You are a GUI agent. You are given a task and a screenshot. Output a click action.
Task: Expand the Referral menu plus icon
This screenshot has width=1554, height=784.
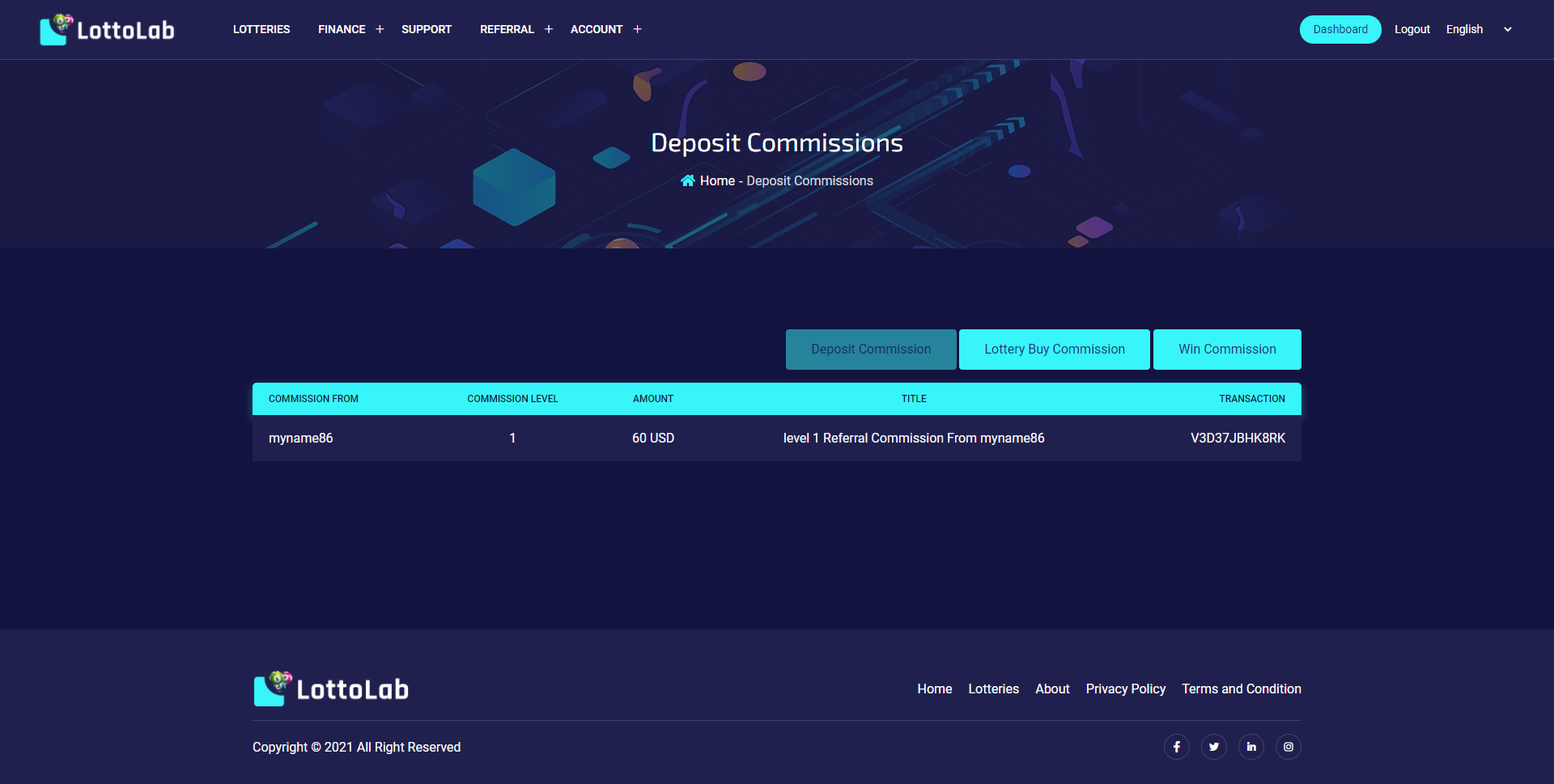(x=549, y=29)
